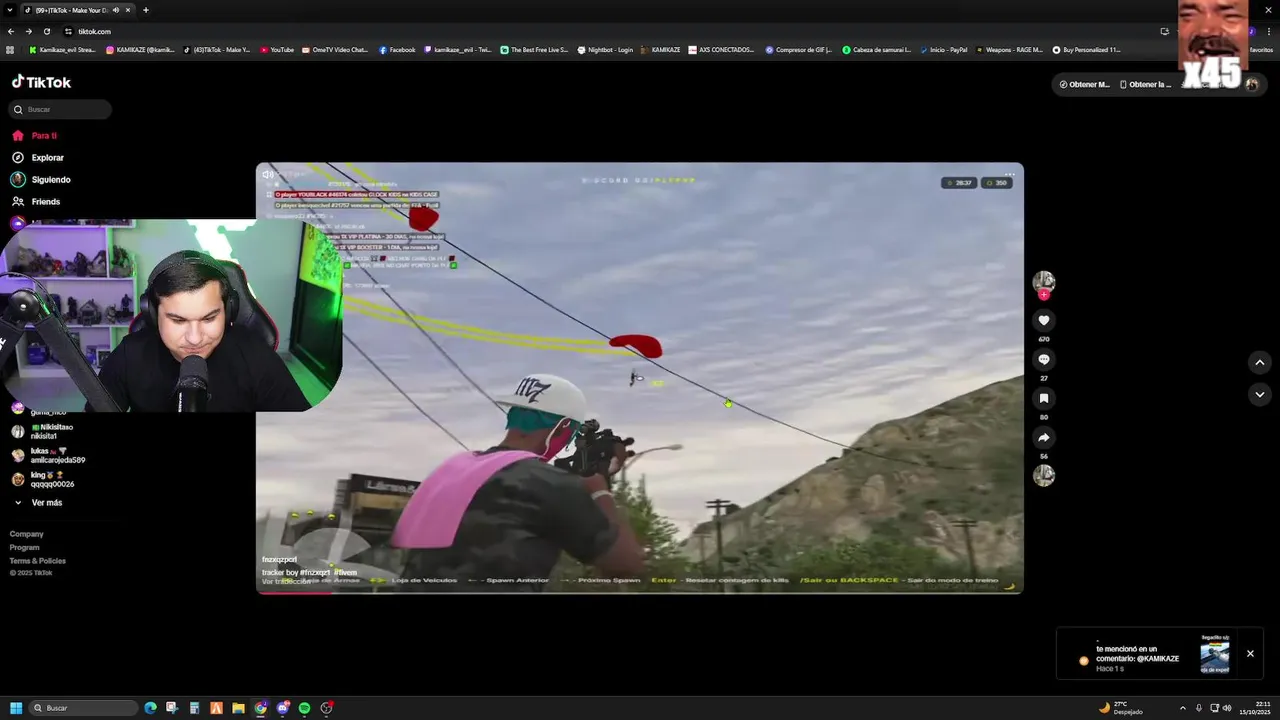Viewport: 1280px width, 720px height.
Task: Open a new browser tab with the plus
Action: (146, 10)
